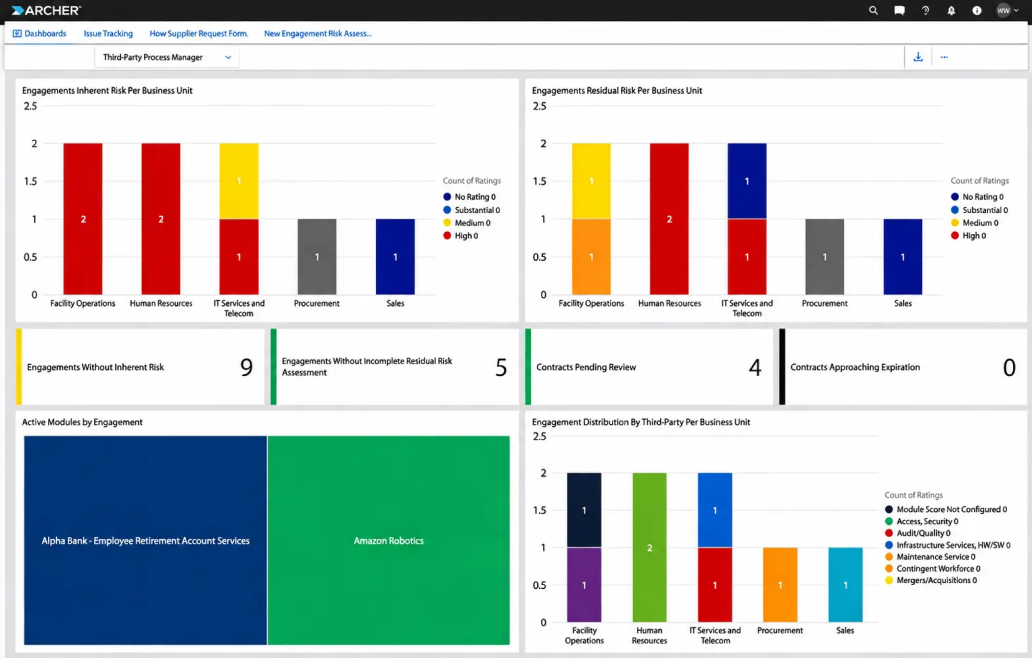Open the search icon in top bar

pyautogui.click(x=873, y=11)
